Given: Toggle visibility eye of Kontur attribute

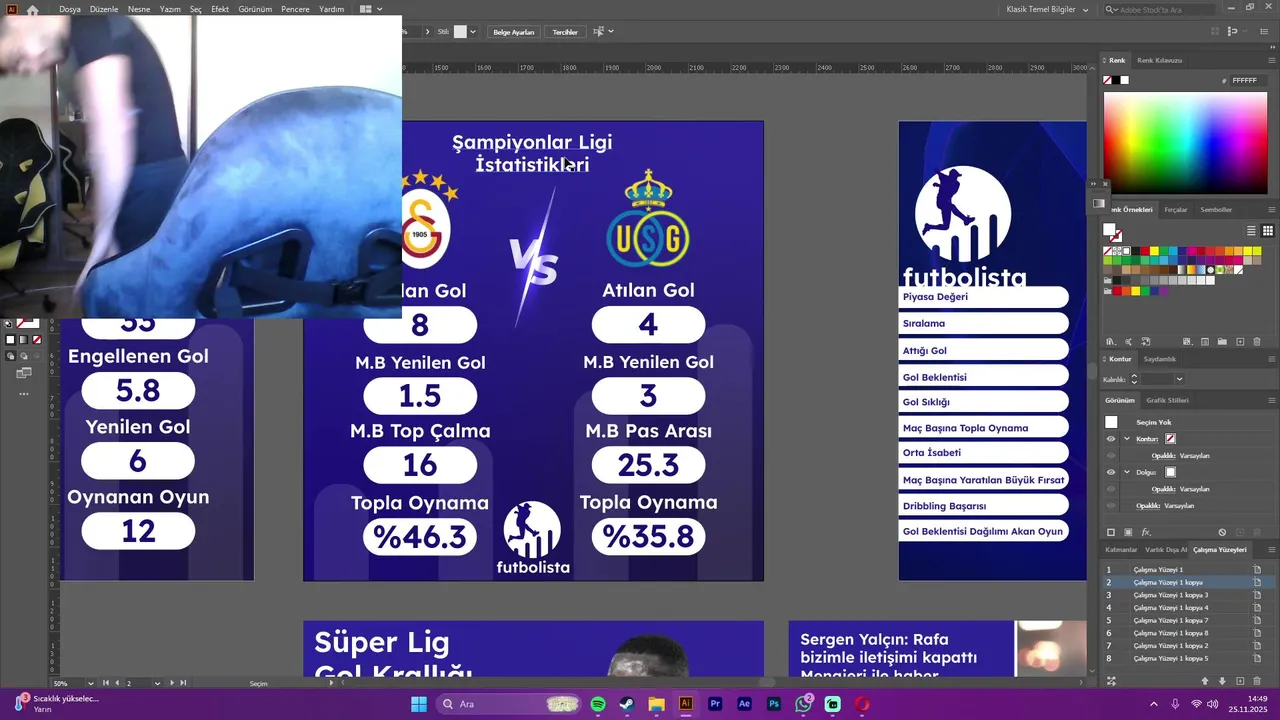Looking at the screenshot, I should 1110,439.
